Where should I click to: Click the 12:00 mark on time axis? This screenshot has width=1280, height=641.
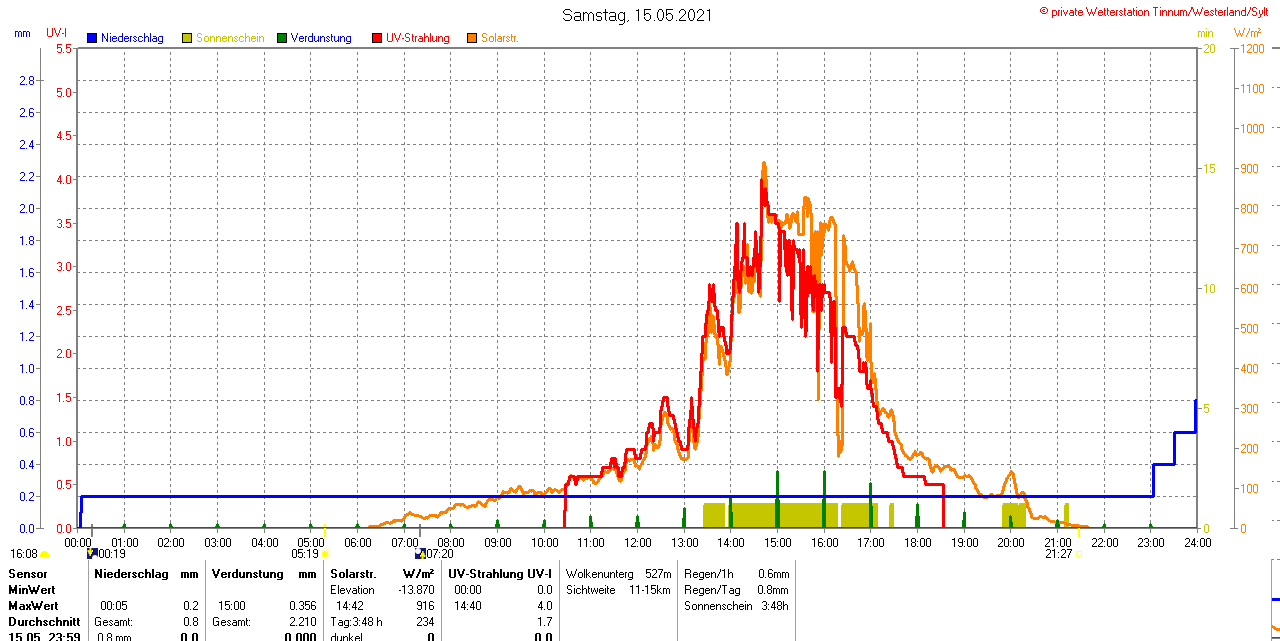[637, 542]
